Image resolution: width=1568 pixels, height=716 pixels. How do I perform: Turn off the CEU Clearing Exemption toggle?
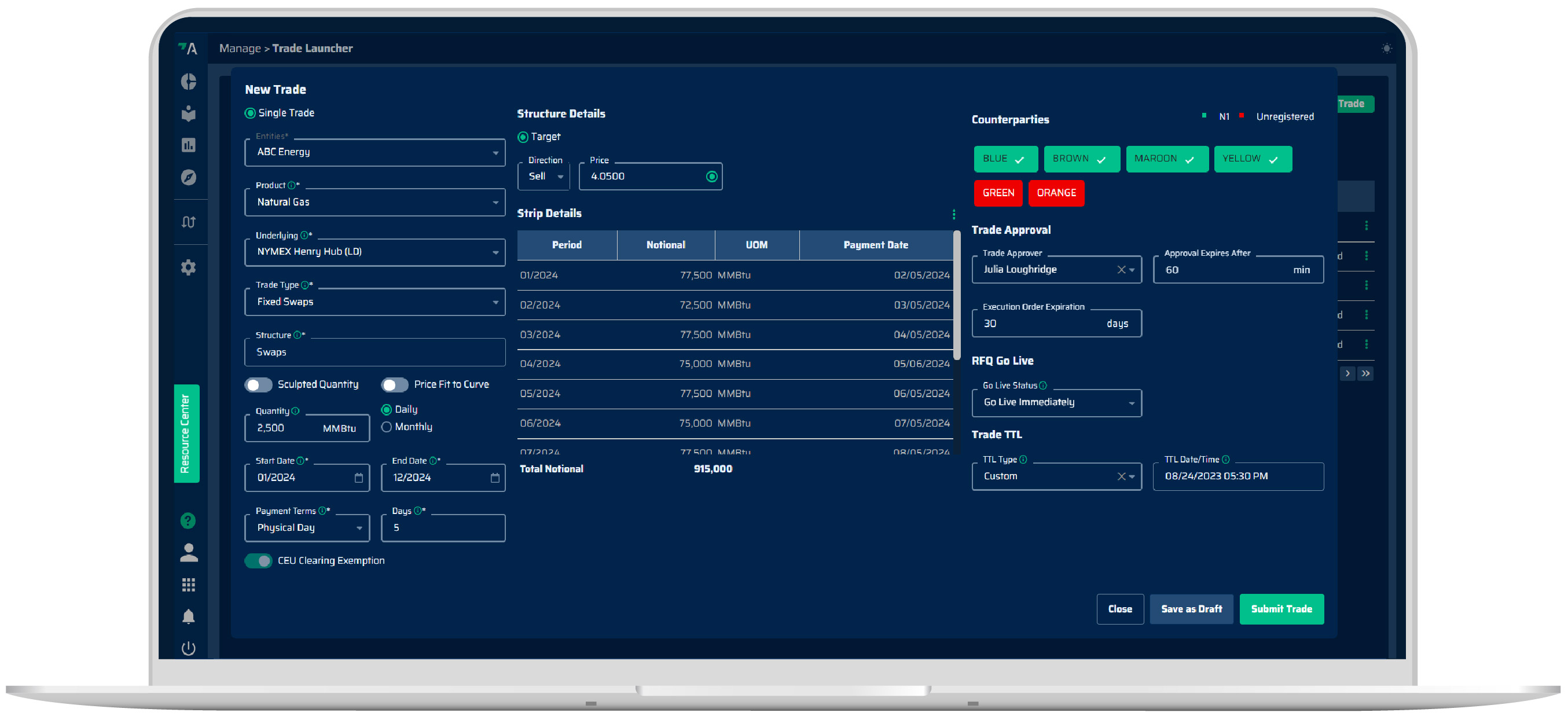point(258,560)
